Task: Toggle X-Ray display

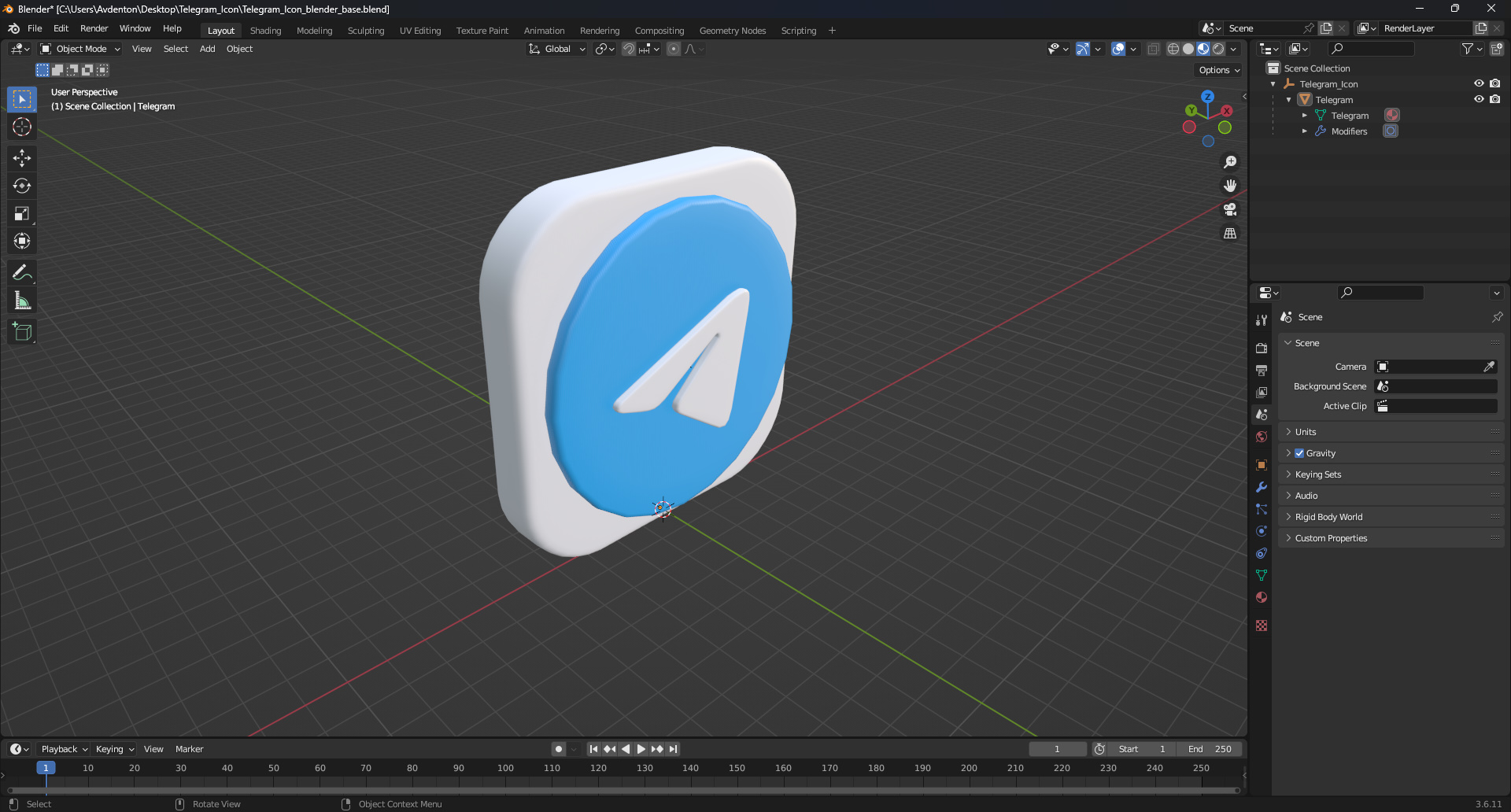Action: click(1154, 49)
